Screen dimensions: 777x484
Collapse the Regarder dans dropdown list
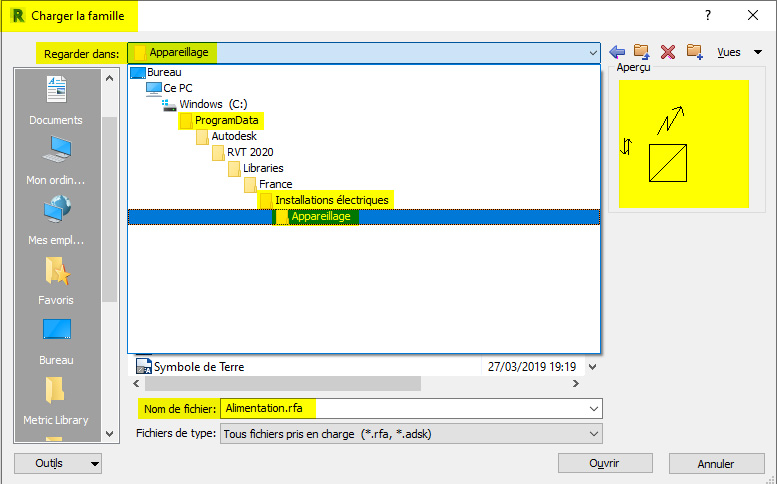pos(592,53)
